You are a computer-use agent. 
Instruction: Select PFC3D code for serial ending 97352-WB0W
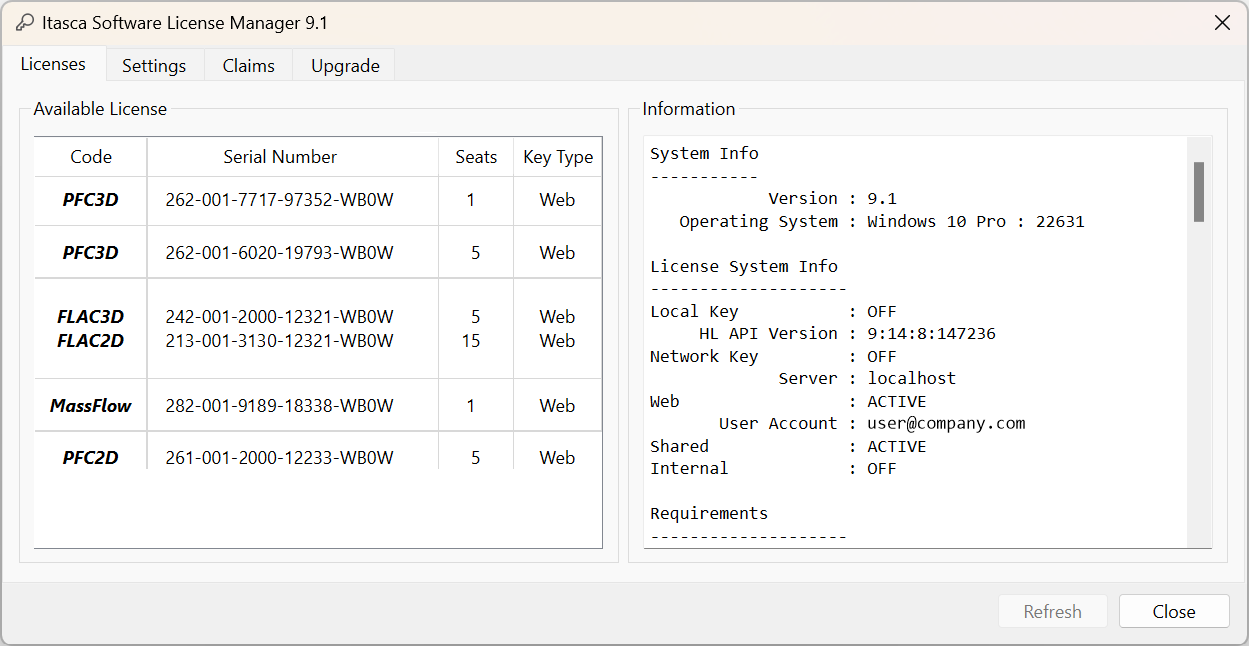(91, 200)
